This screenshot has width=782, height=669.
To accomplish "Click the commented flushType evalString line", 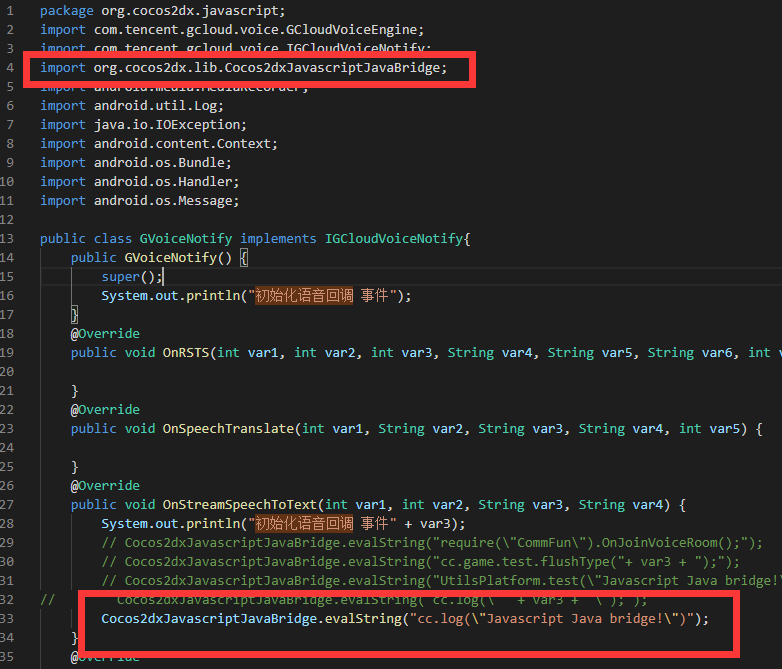I will (420, 562).
